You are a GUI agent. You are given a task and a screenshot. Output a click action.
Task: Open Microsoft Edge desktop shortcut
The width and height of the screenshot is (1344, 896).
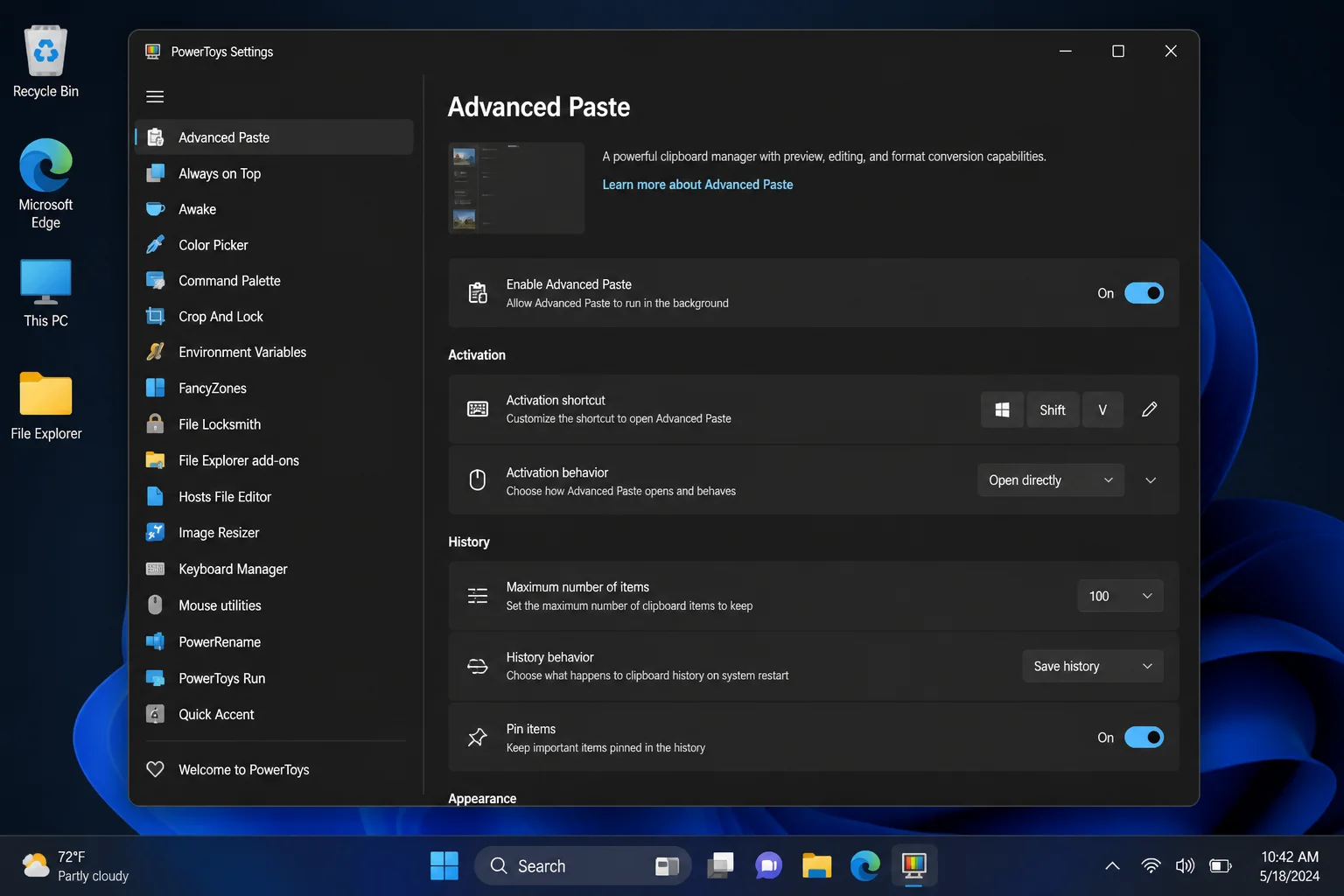coord(45,184)
